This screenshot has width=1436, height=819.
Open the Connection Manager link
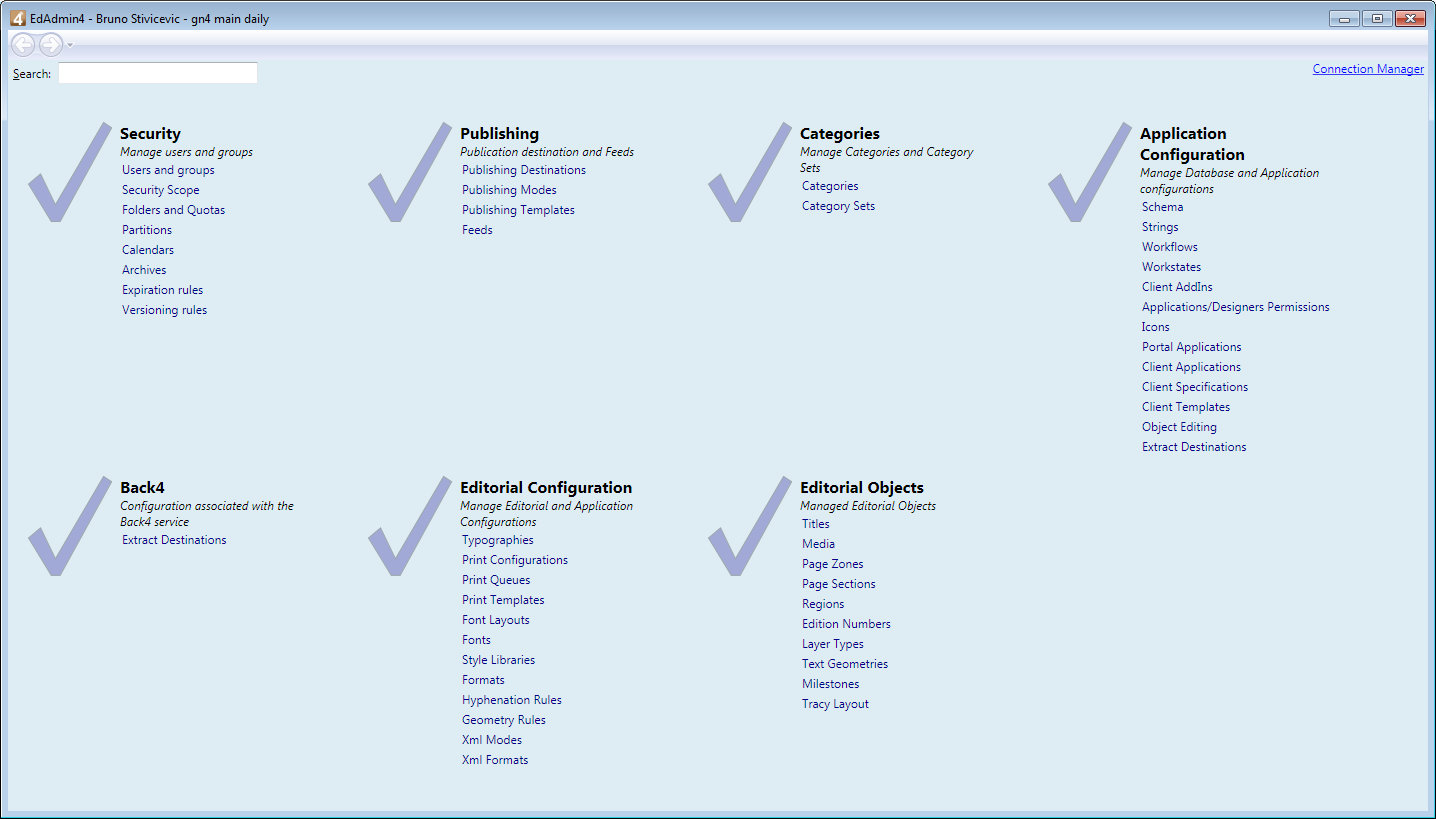(x=1368, y=69)
